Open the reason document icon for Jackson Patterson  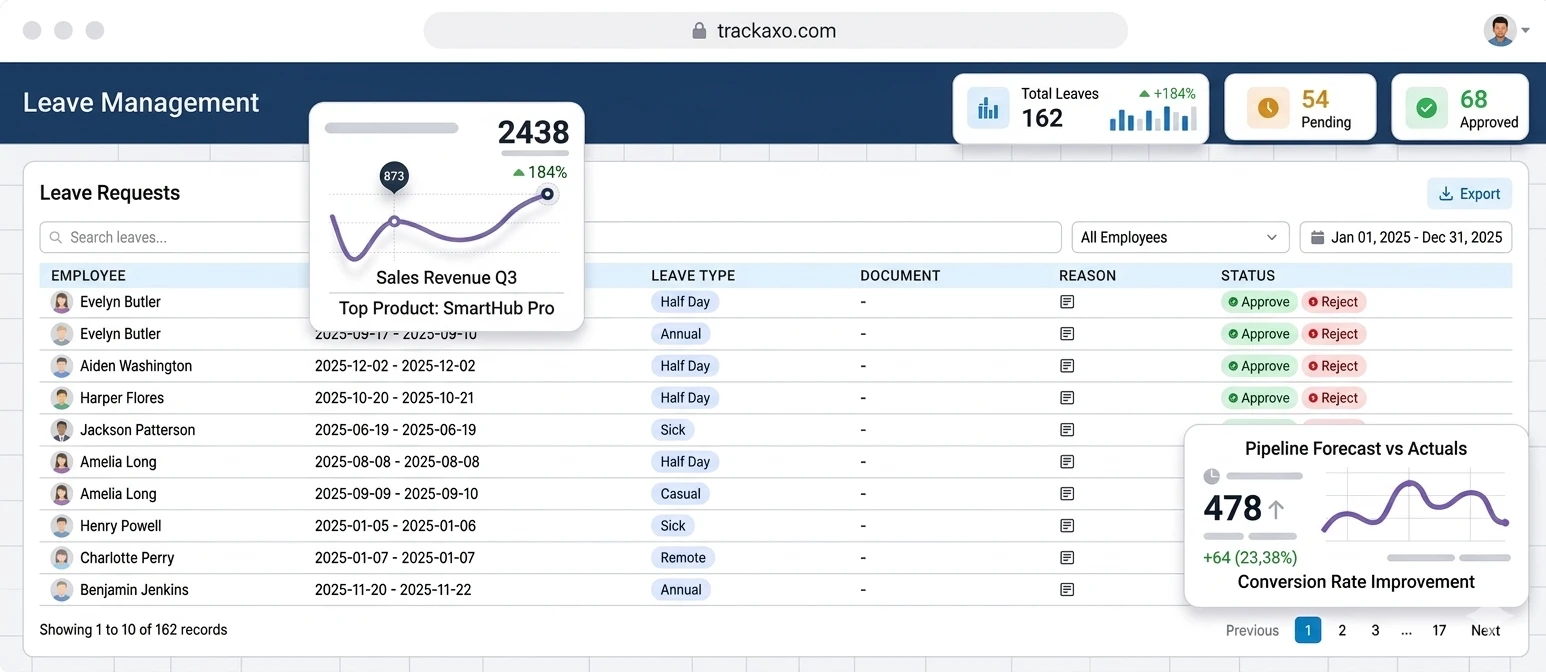[1066, 429]
